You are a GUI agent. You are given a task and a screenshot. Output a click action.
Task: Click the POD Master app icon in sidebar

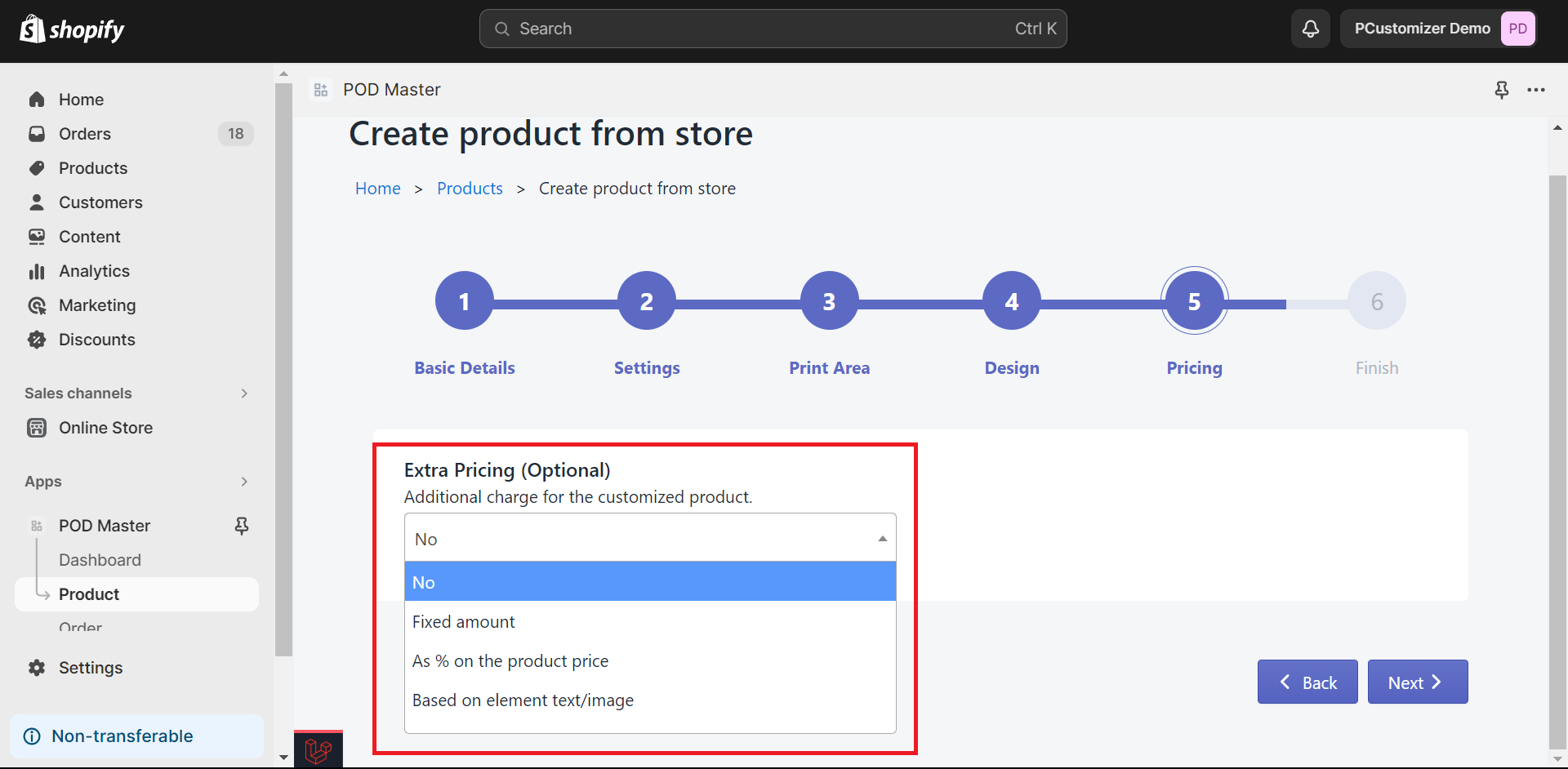point(37,526)
